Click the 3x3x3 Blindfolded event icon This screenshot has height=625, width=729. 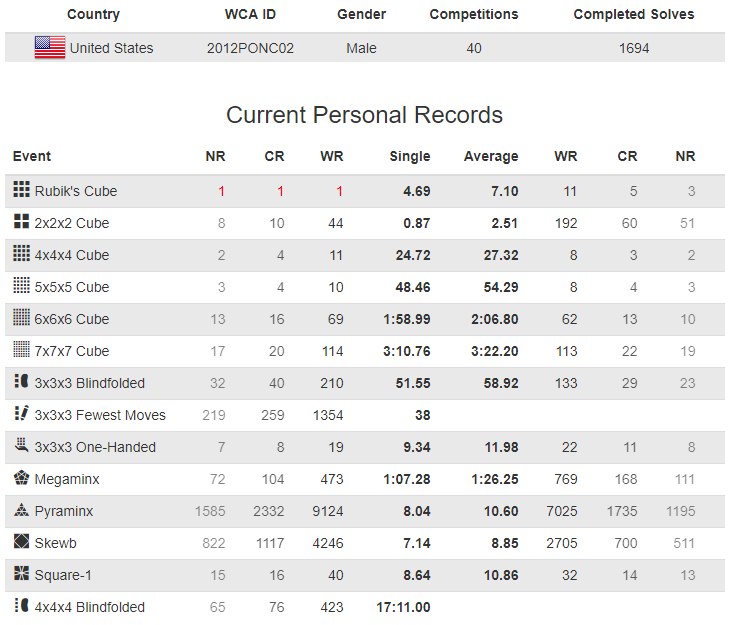pyautogui.click(x=22, y=382)
